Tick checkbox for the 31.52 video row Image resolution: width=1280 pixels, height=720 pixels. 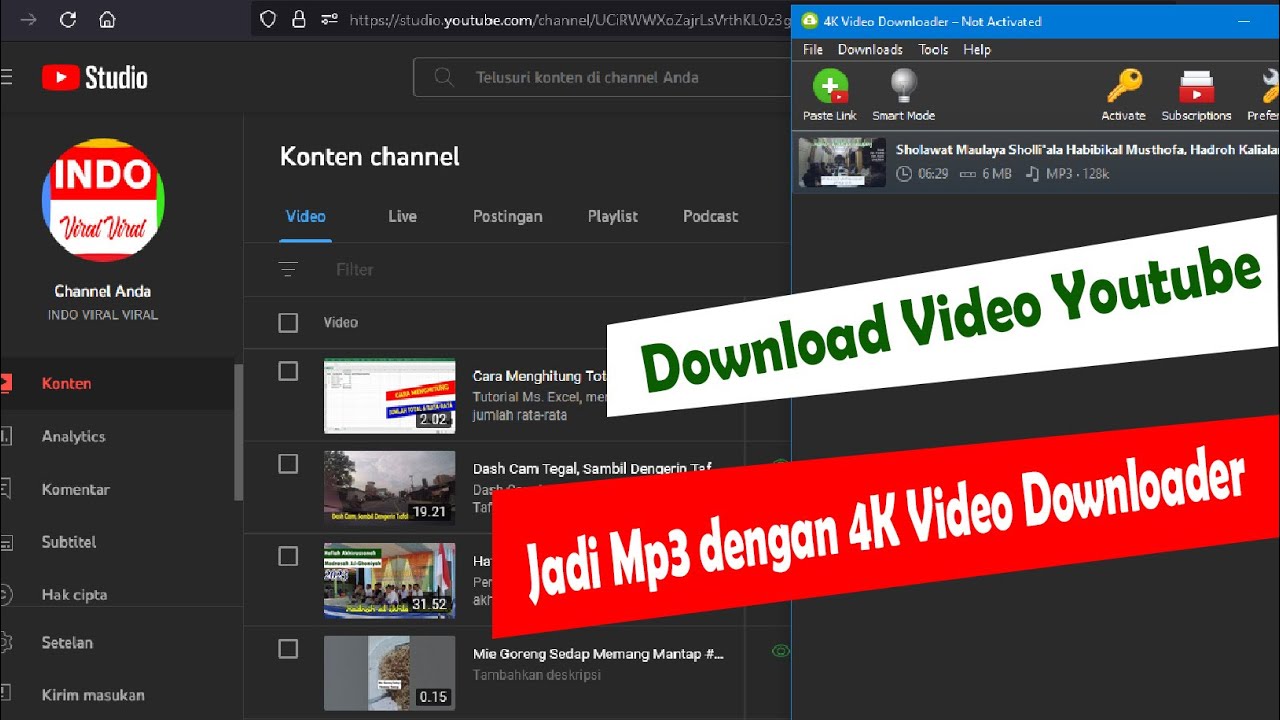288,556
